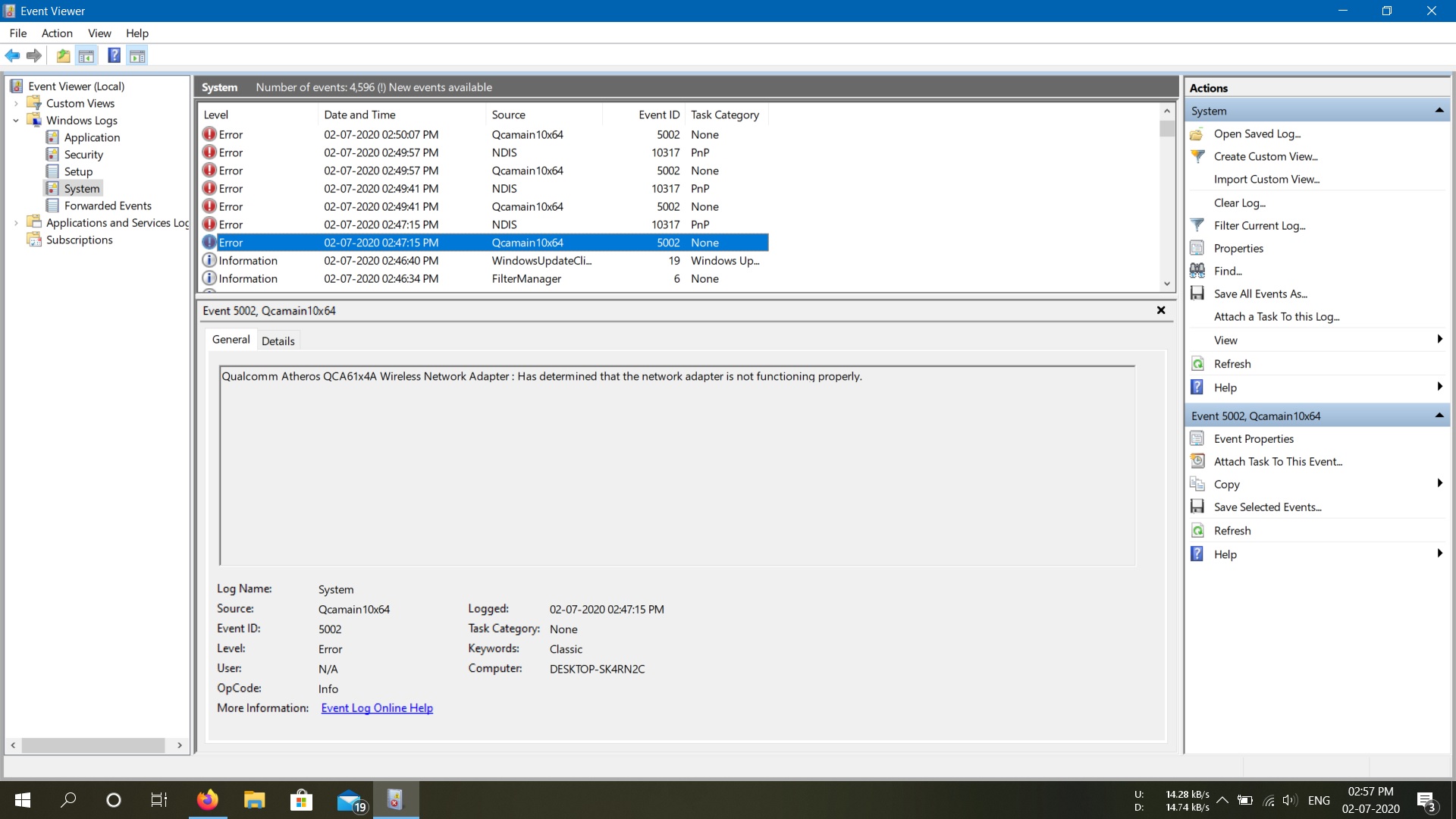Sort events by Event ID column

click(645, 115)
